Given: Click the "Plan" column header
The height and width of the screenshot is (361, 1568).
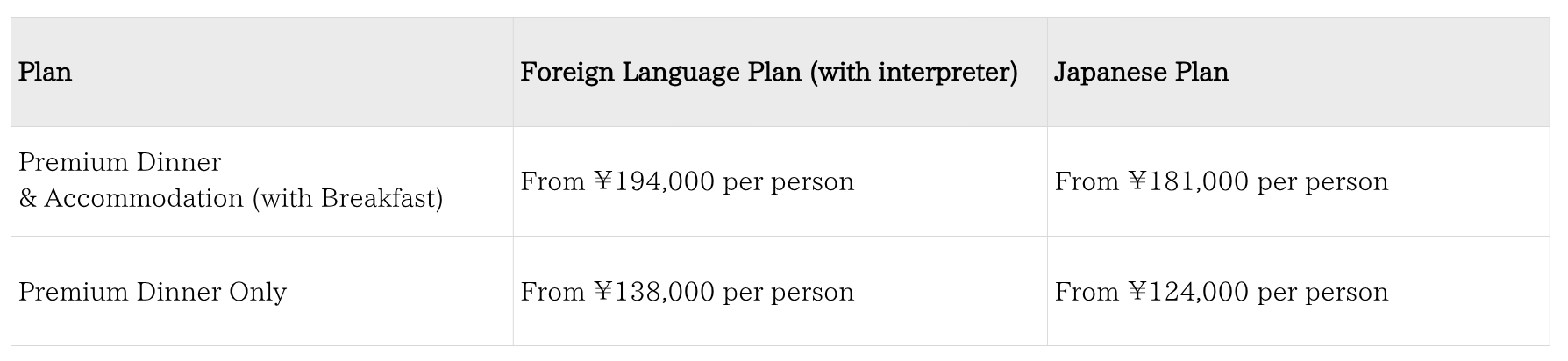Looking at the screenshot, I should point(46,72).
